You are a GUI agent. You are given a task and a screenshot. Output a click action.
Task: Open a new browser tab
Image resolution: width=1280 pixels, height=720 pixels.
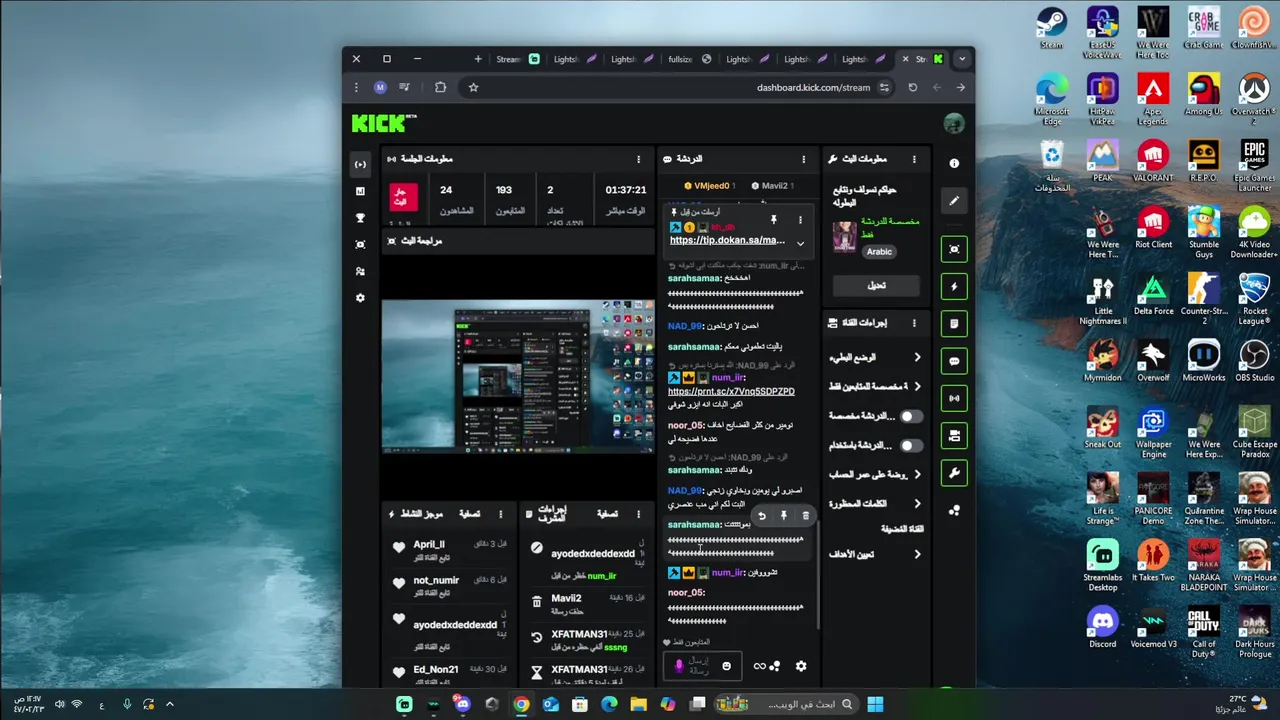[x=478, y=59]
